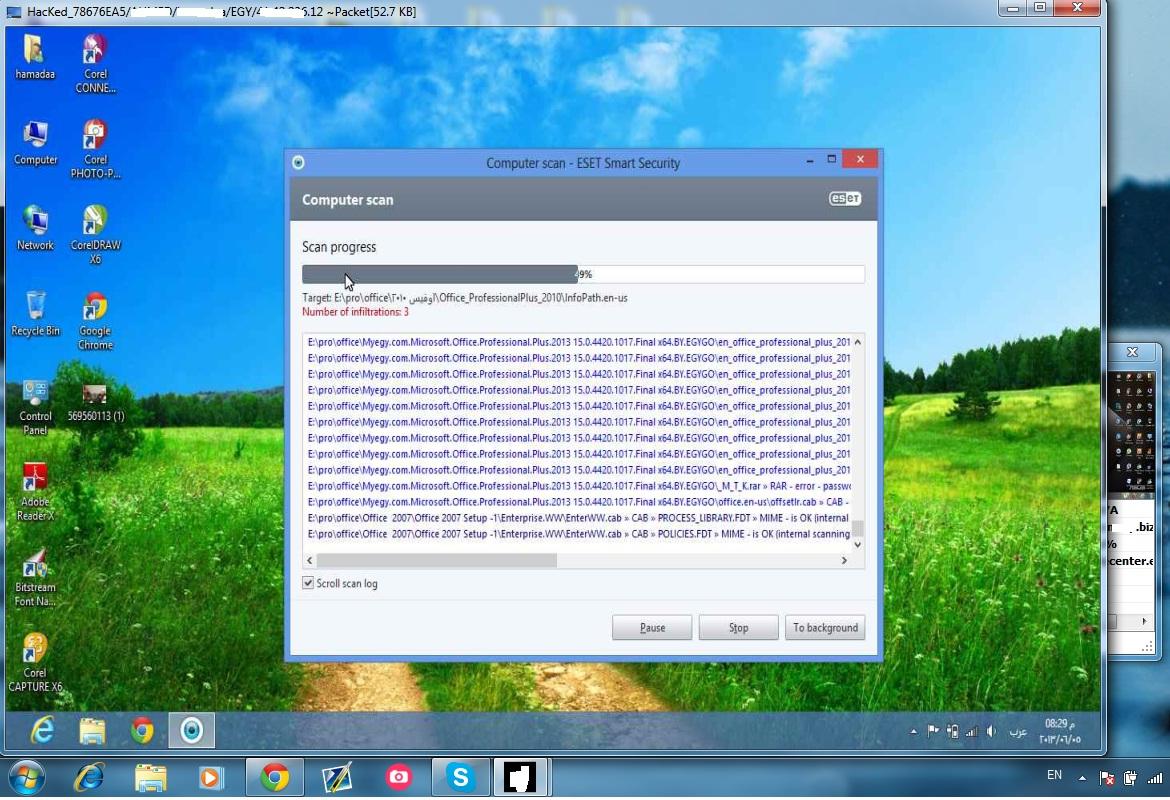1170x800 pixels.
Task: Launch Windows Media Player from the host taskbar
Action: point(210,778)
